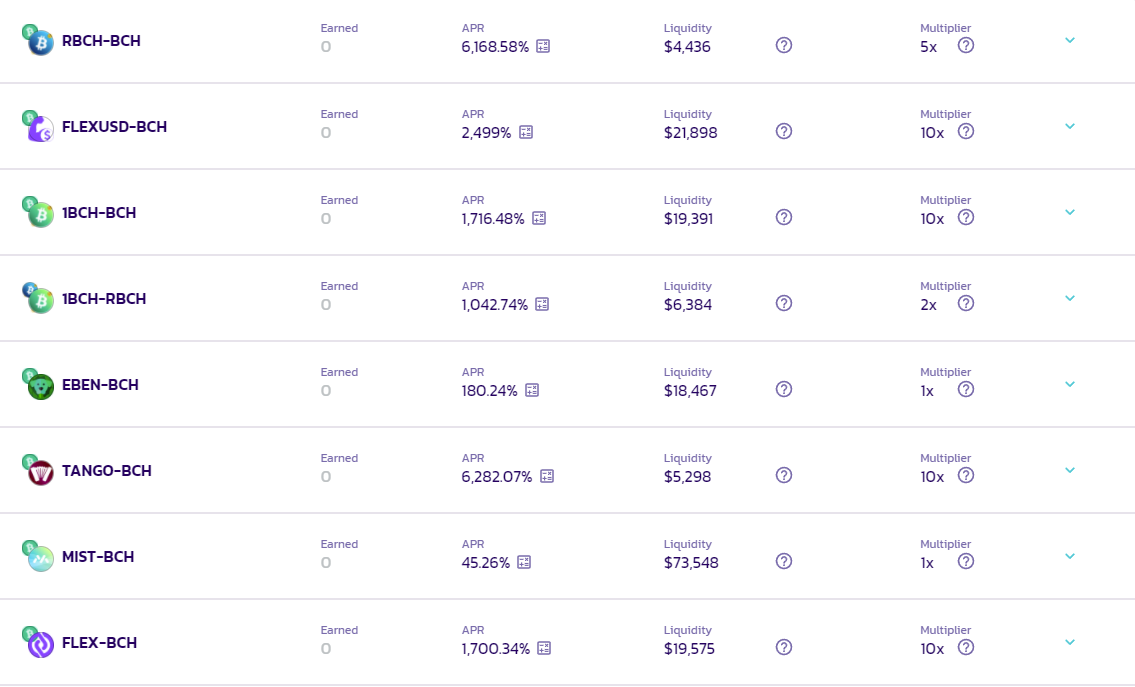Click the TANGO-BCH APR calculator icon

point(547,476)
